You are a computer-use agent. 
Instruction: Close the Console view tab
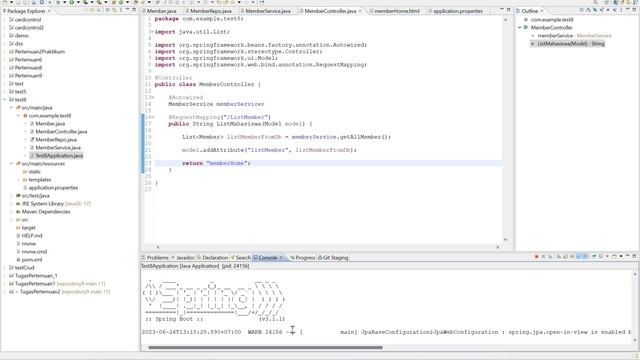281,258
